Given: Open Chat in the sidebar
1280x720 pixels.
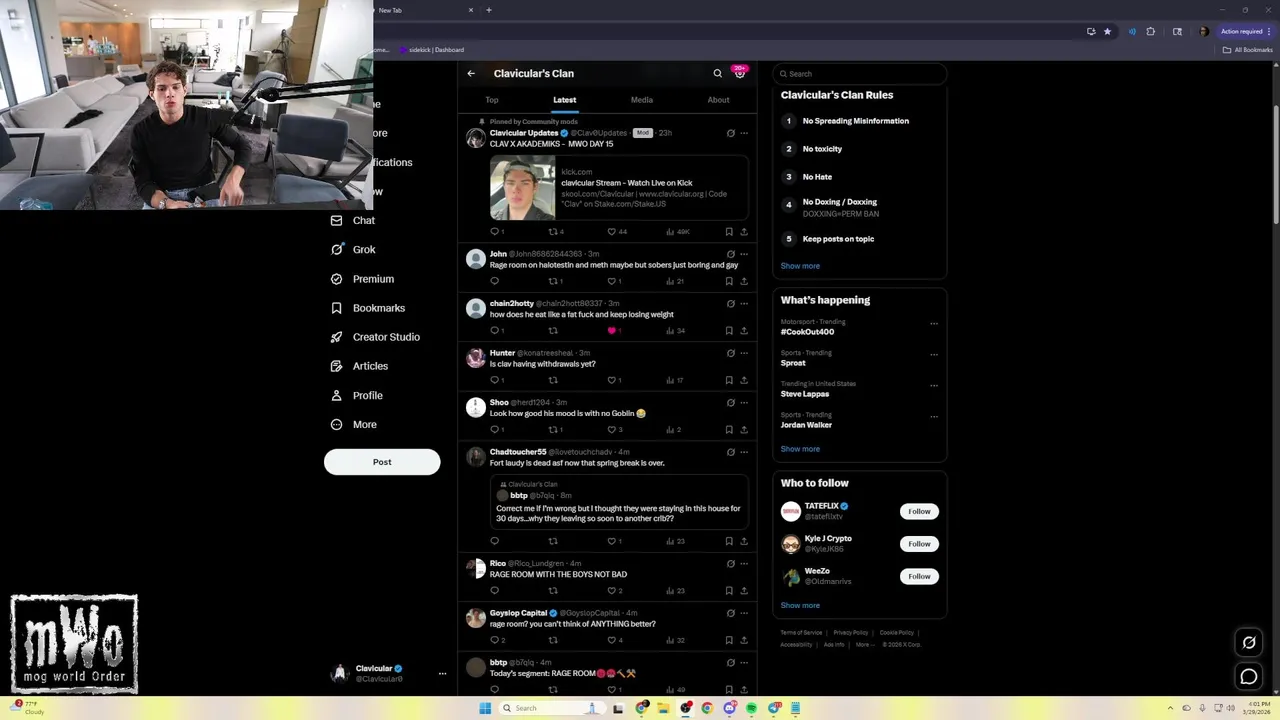Looking at the screenshot, I should [353, 220].
